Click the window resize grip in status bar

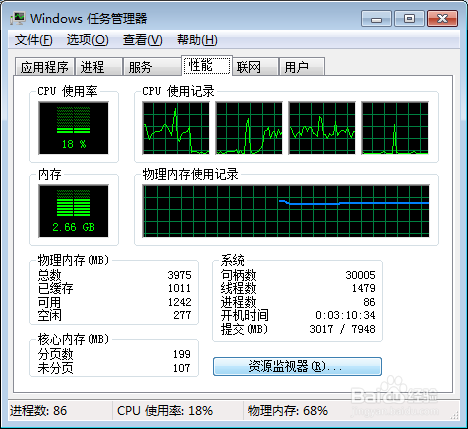click(x=454, y=415)
